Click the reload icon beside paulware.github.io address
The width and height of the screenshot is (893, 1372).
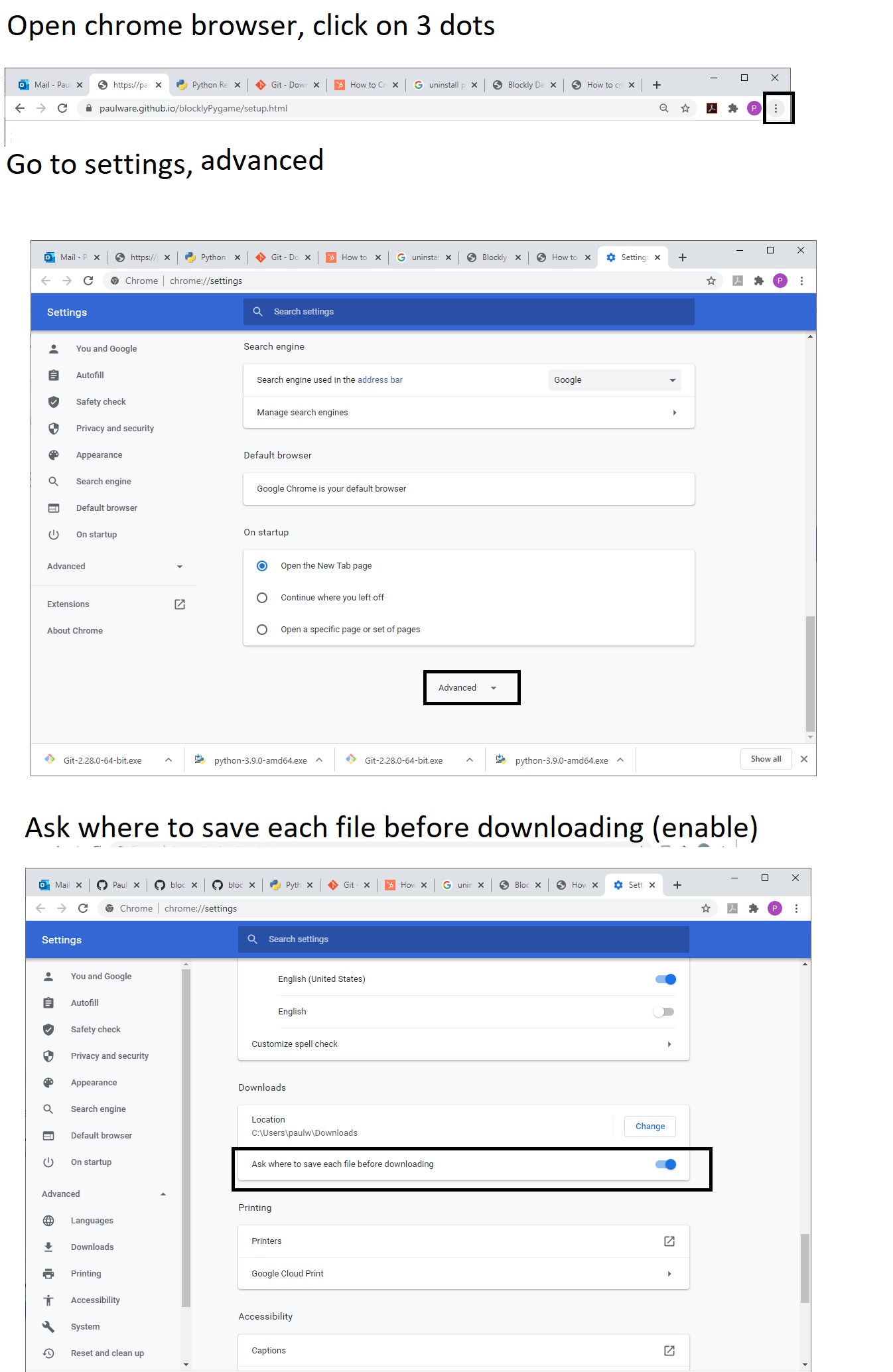(x=62, y=108)
